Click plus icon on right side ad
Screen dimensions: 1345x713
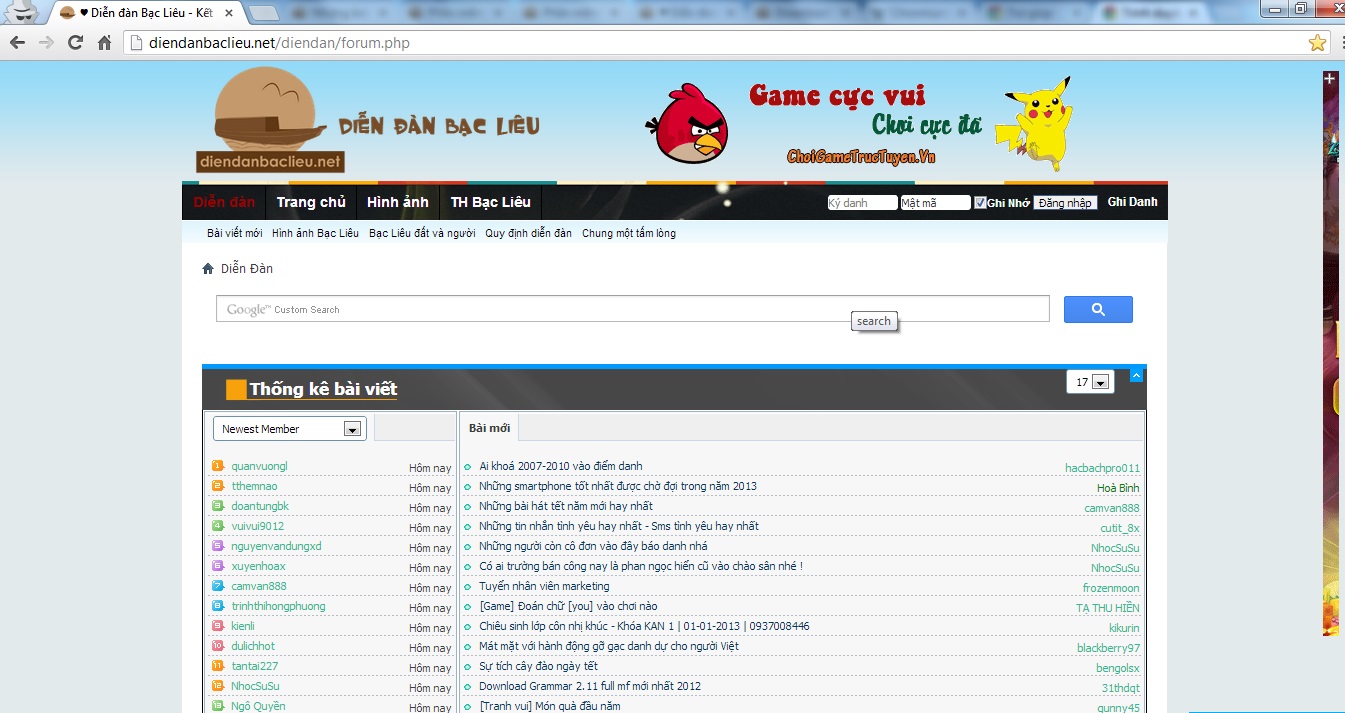1329,78
